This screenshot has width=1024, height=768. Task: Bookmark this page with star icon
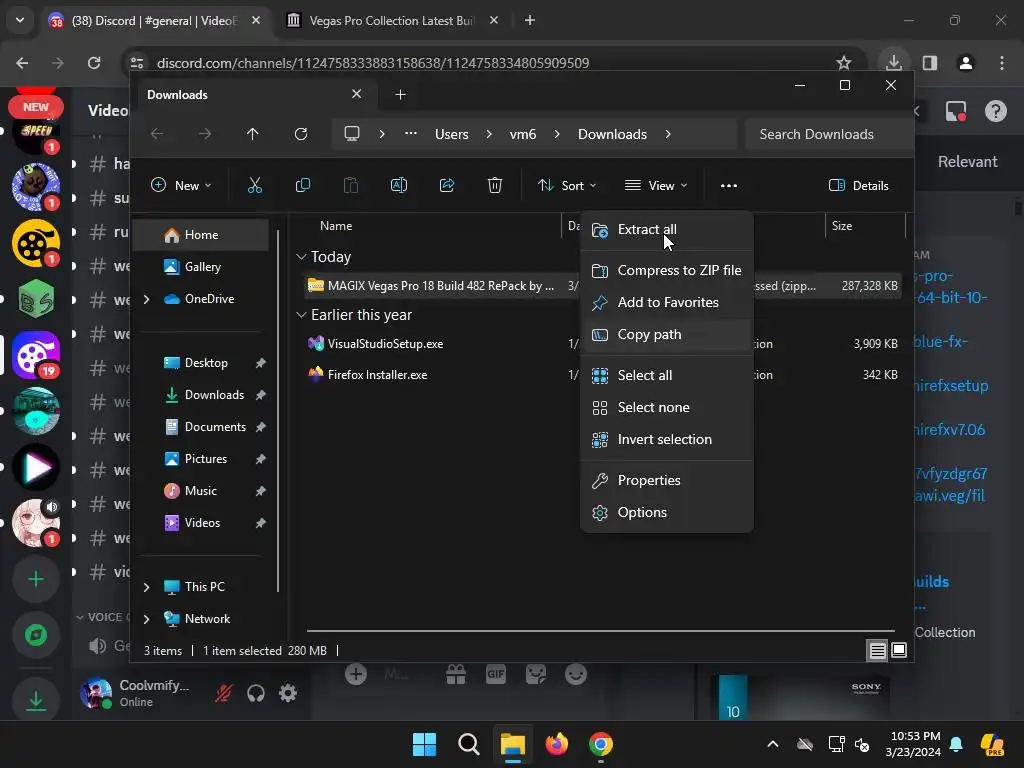pos(844,63)
